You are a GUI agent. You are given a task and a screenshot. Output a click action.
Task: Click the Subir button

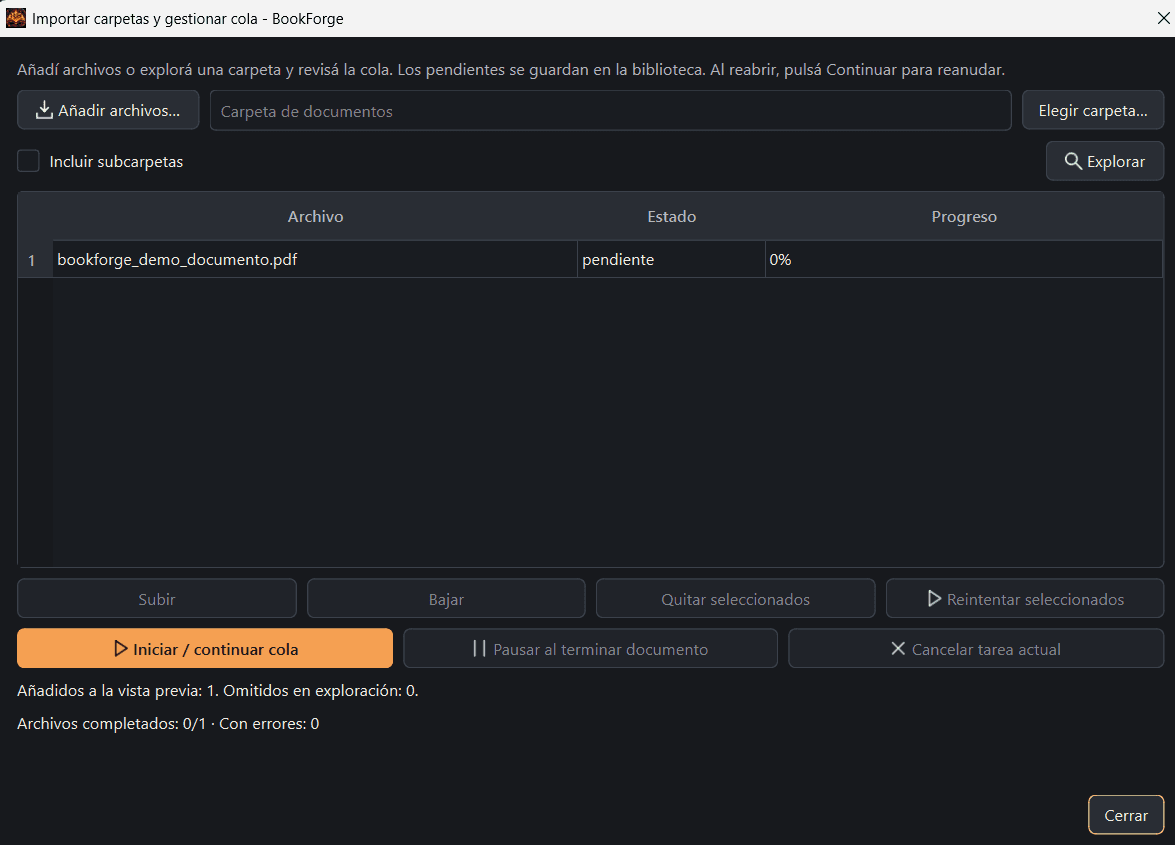coord(157,599)
